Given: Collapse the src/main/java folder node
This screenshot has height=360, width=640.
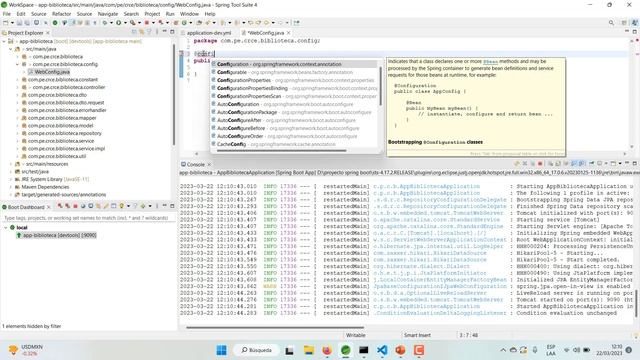Looking at the screenshot, I should click(11, 49).
